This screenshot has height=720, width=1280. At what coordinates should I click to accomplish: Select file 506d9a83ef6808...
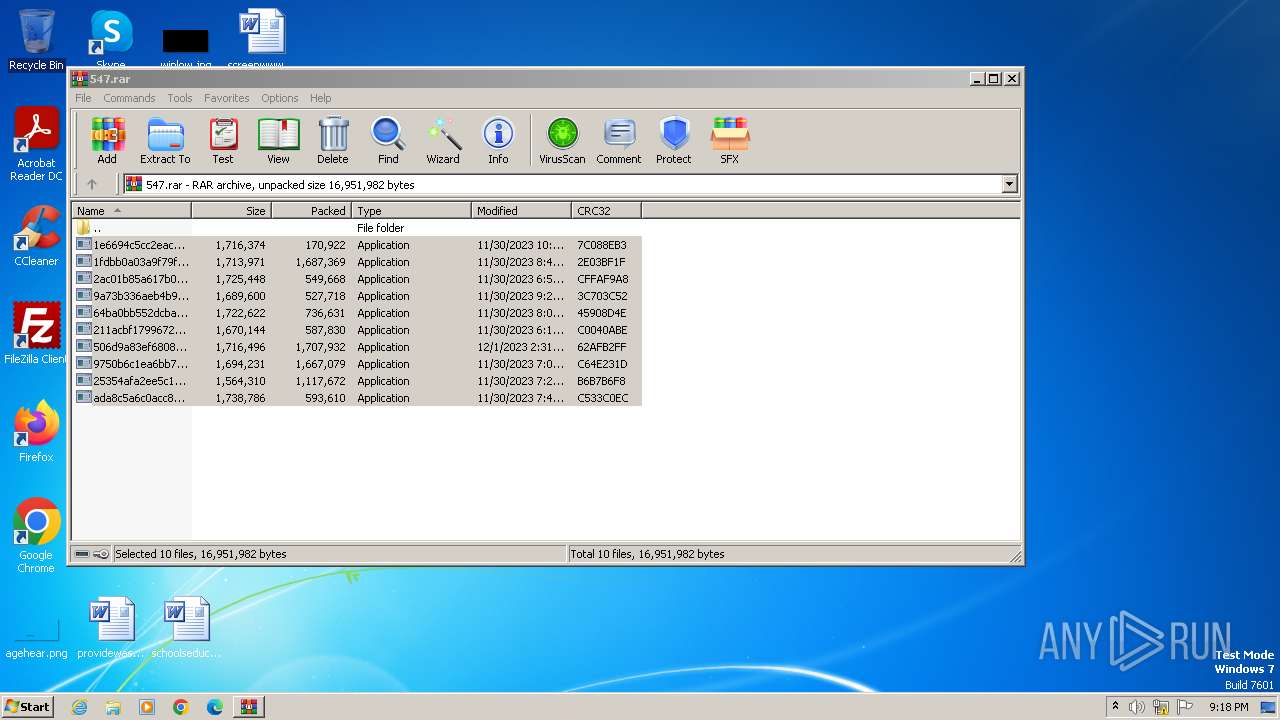(357, 347)
